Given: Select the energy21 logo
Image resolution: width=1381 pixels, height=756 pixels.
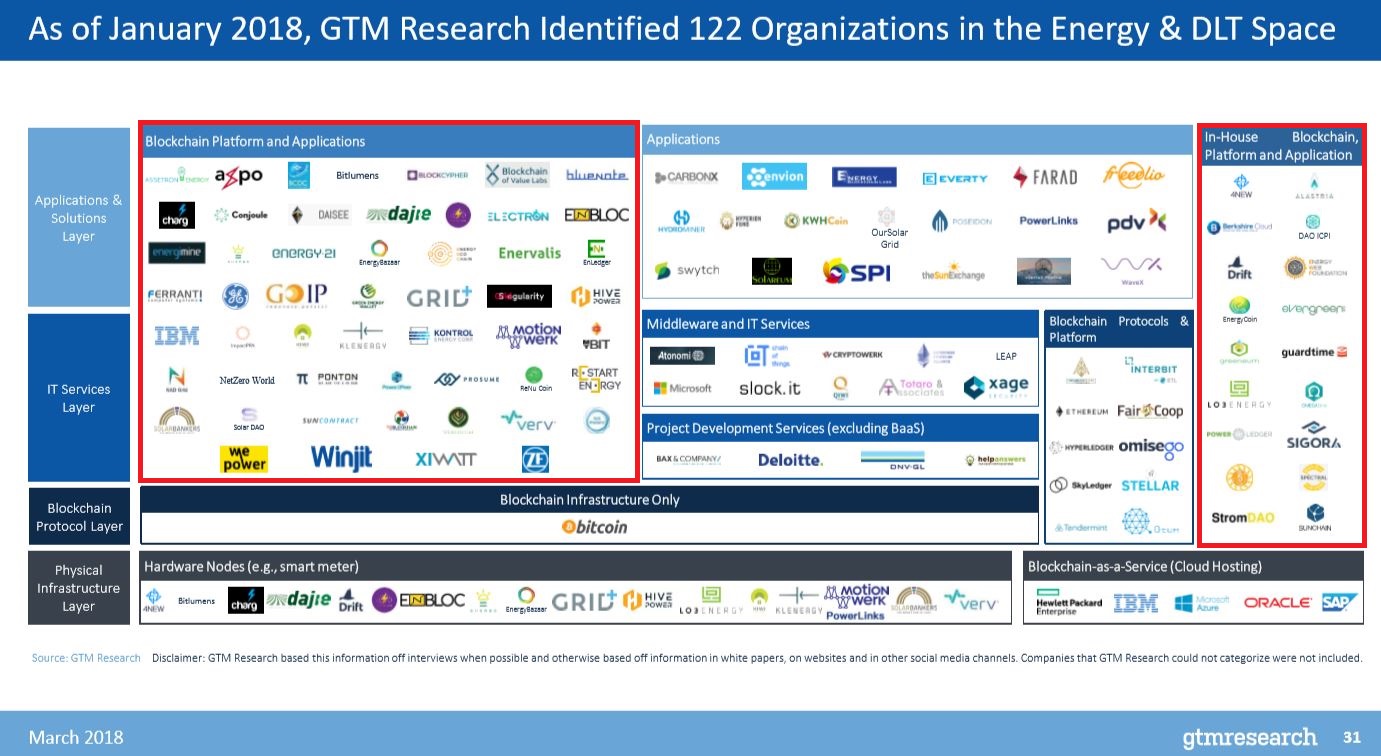Looking at the screenshot, I should tap(304, 254).
